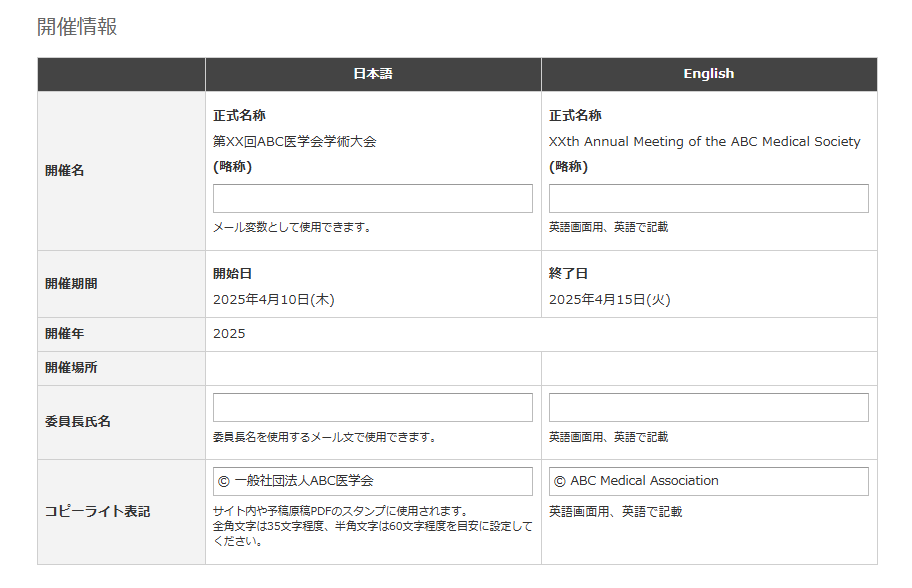Click the Japanese 略称 input field
This screenshot has width=912, height=588.
click(x=372, y=198)
